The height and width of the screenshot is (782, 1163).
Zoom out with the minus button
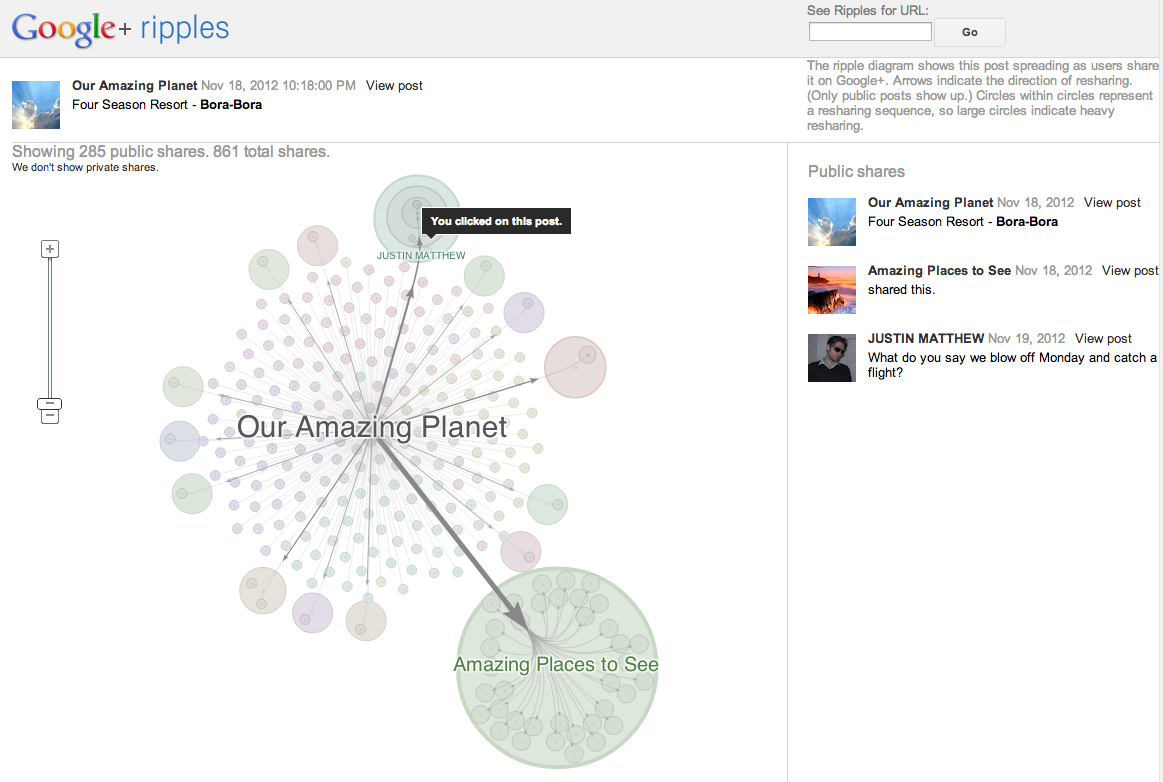point(50,415)
